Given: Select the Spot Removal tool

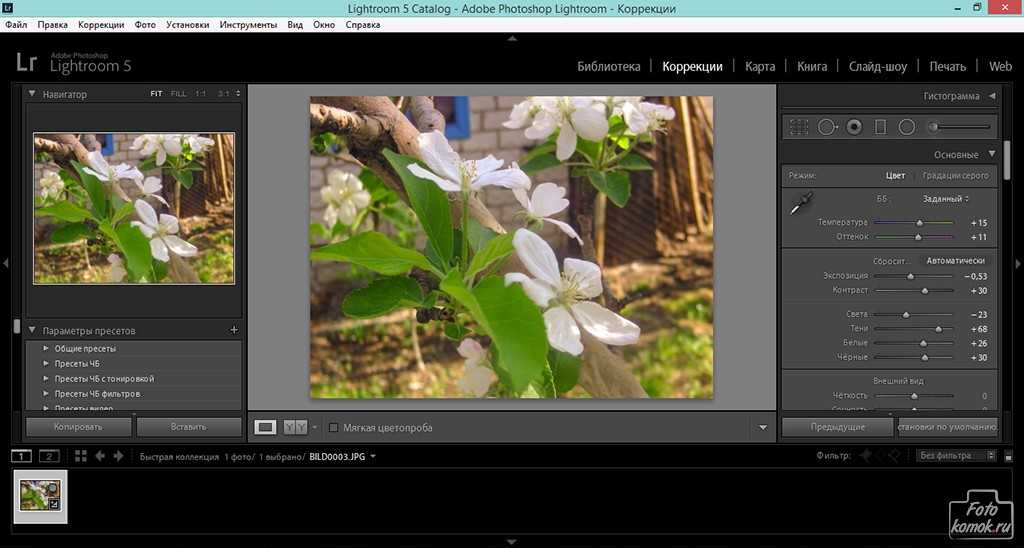Looking at the screenshot, I should pos(827,127).
